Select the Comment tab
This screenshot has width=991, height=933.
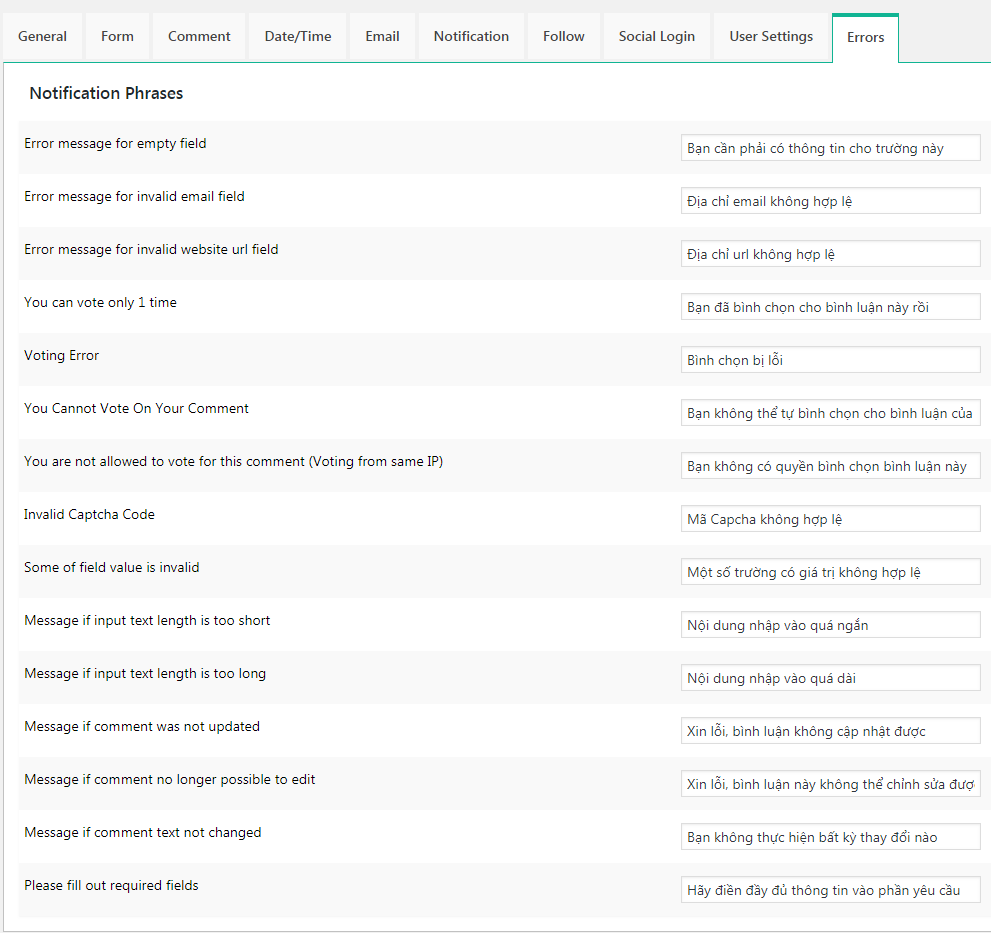click(198, 36)
